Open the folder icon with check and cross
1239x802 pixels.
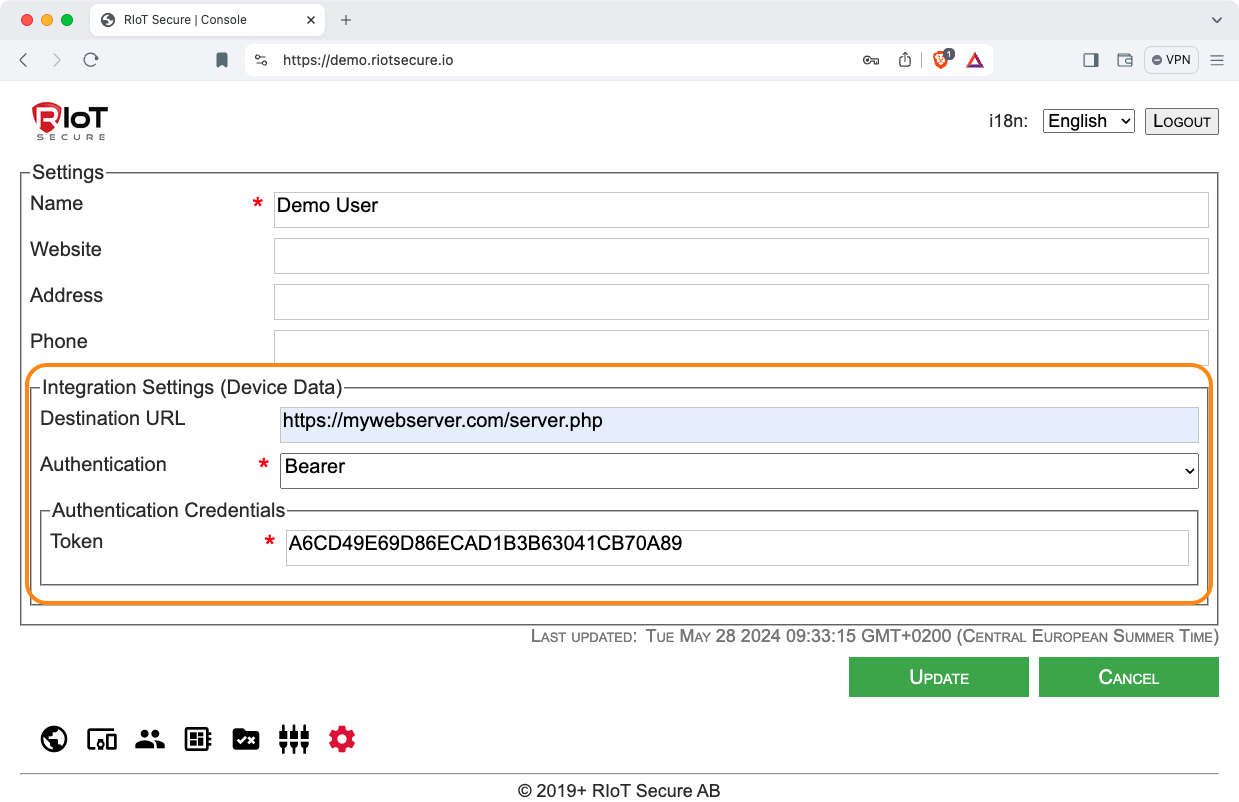[246, 739]
